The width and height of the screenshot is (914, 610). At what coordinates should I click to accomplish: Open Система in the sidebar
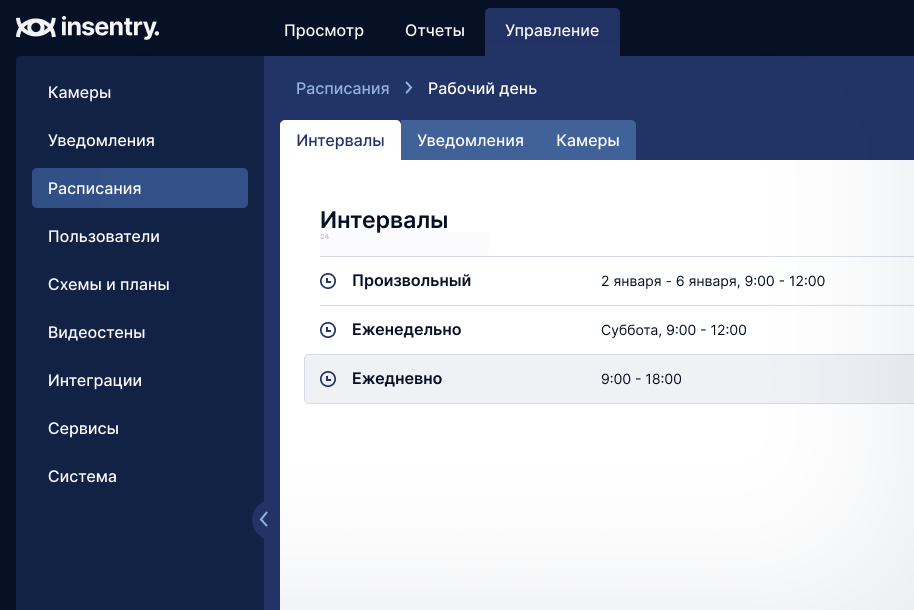[x=82, y=476]
